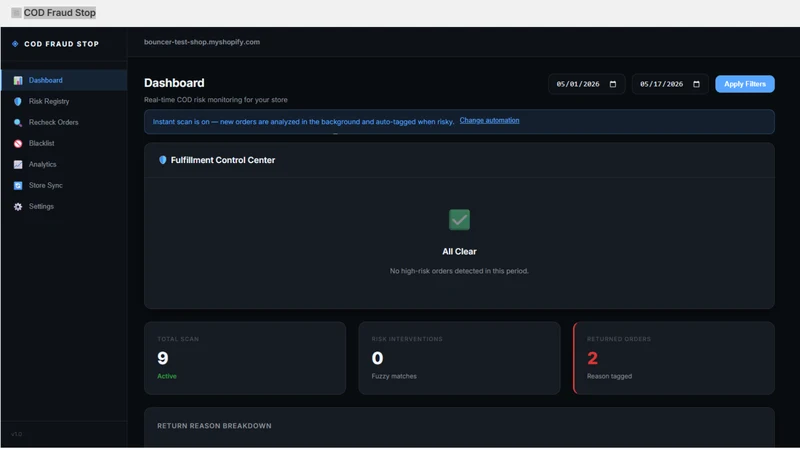Open the end date calendar picker icon
Viewport: 800px width, 450px height.
point(696,84)
